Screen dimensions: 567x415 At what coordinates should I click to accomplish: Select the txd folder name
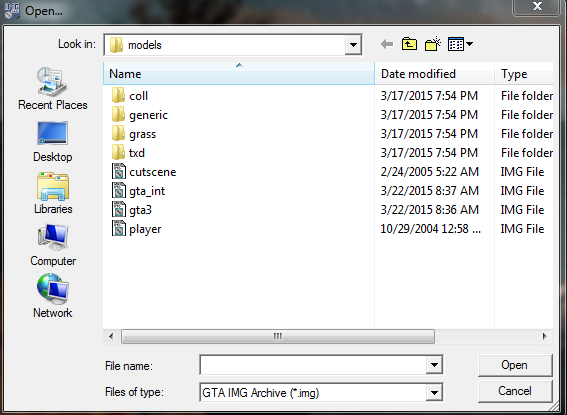[x=137, y=153]
